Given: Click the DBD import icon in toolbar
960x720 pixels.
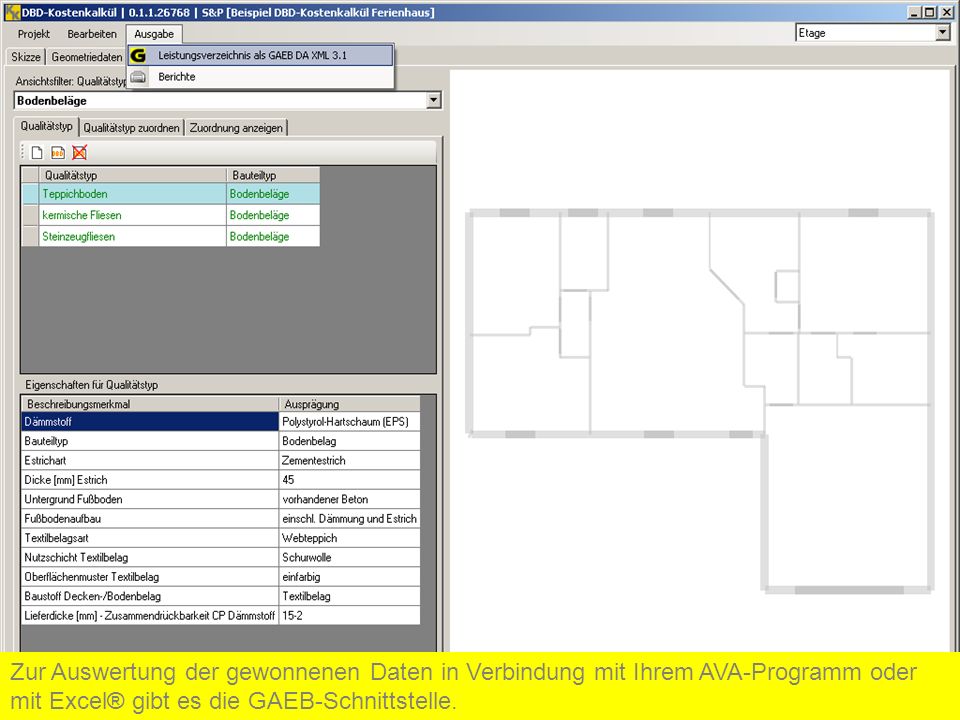Looking at the screenshot, I should point(58,152).
